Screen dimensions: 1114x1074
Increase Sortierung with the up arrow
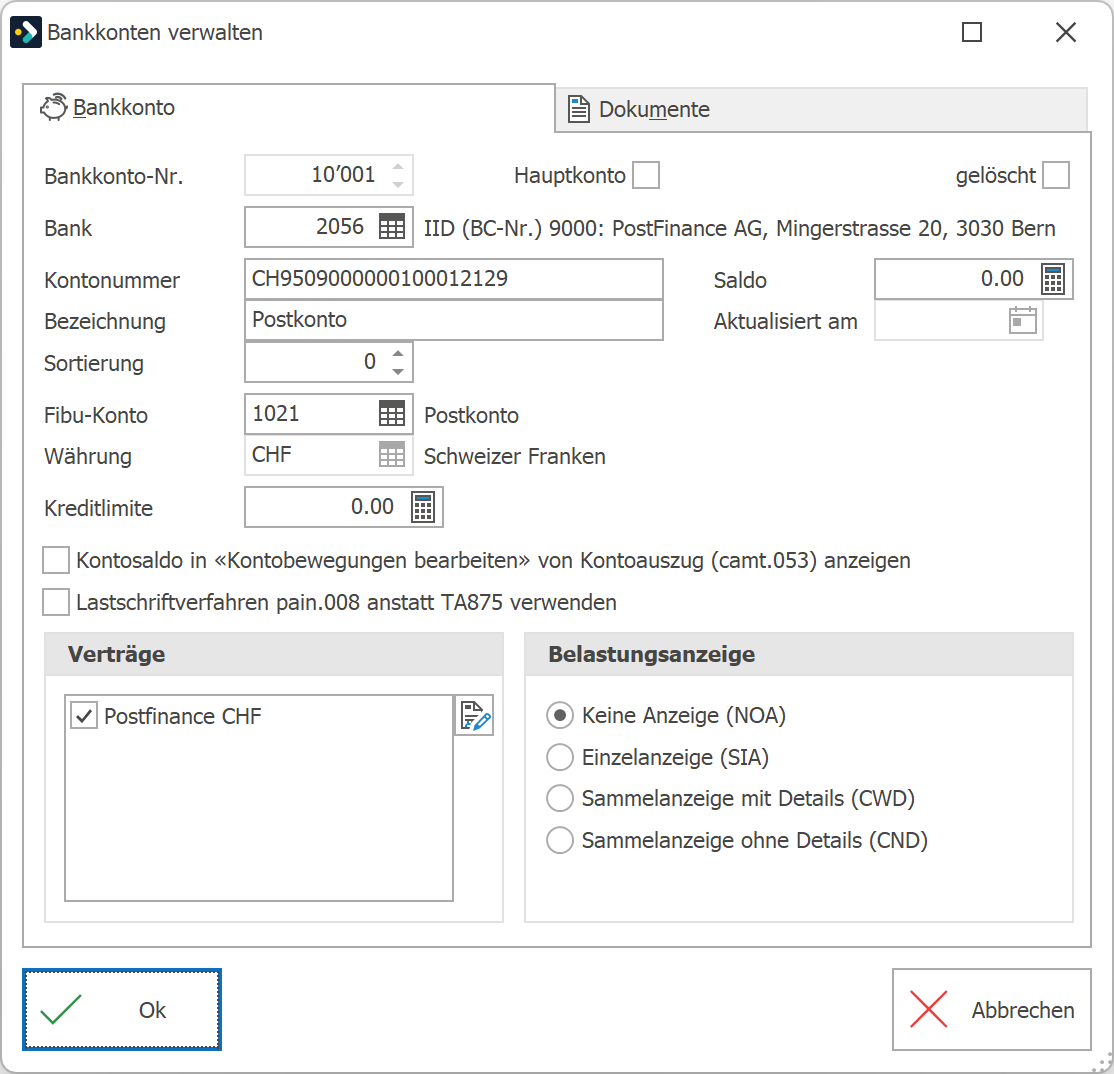point(398,353)
